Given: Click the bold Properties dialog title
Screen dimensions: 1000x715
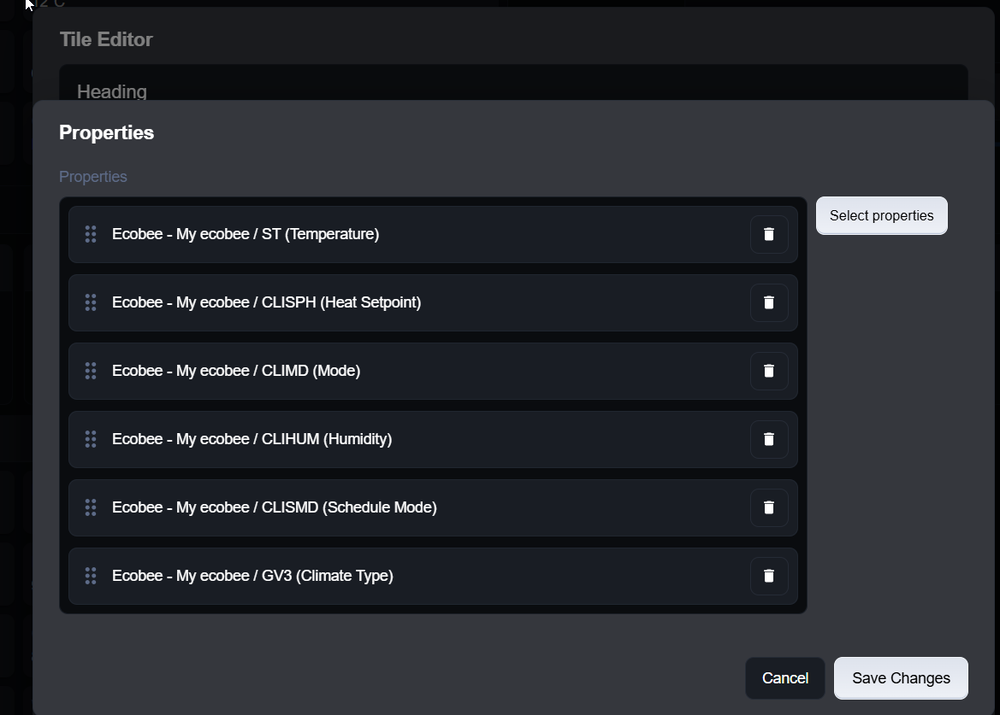Looking at the screenshot, I should pyautogui.click(x=107, y=133).
